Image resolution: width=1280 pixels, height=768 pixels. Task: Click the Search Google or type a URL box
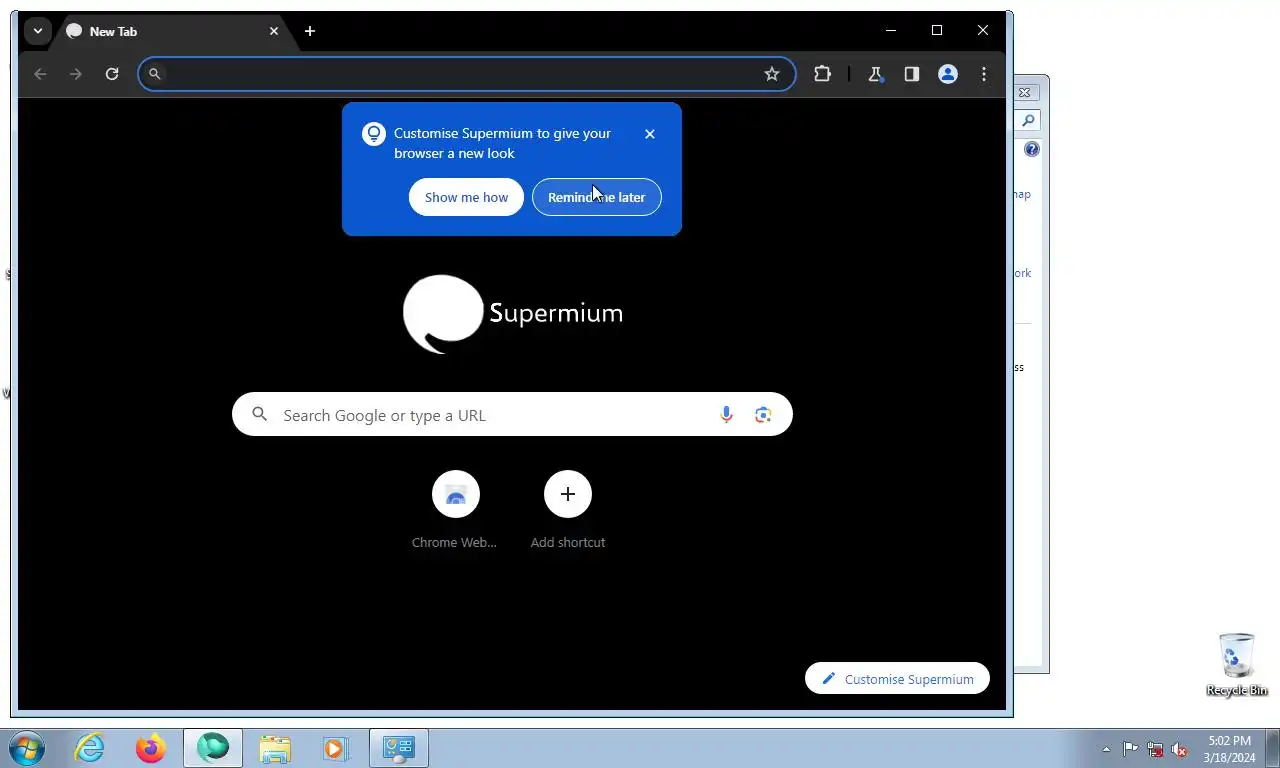[x=512, y=414]
